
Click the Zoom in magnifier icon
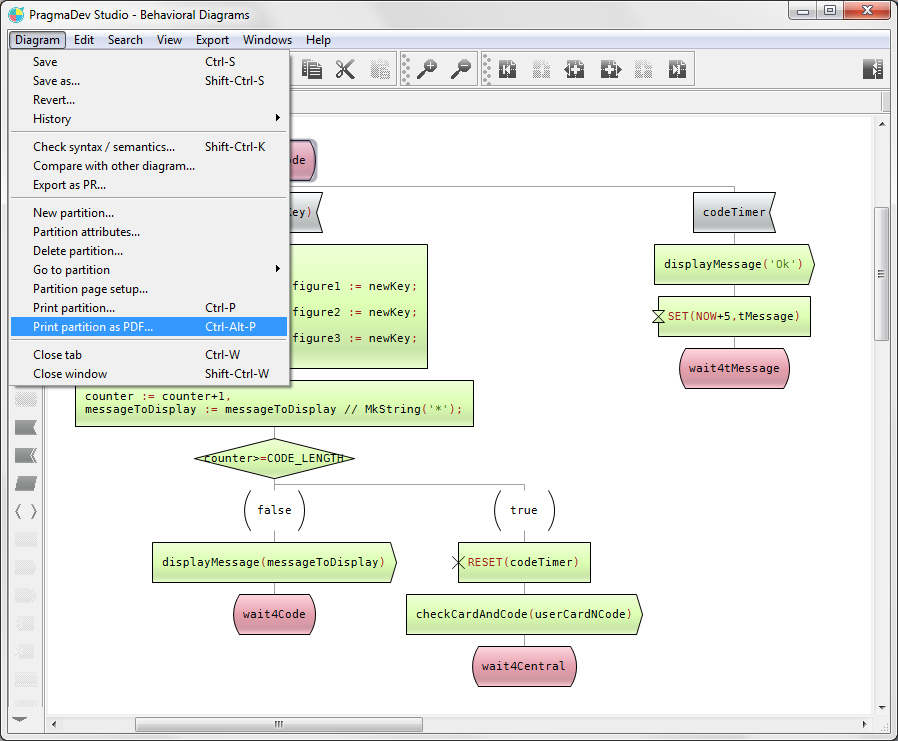click(427, 69)
